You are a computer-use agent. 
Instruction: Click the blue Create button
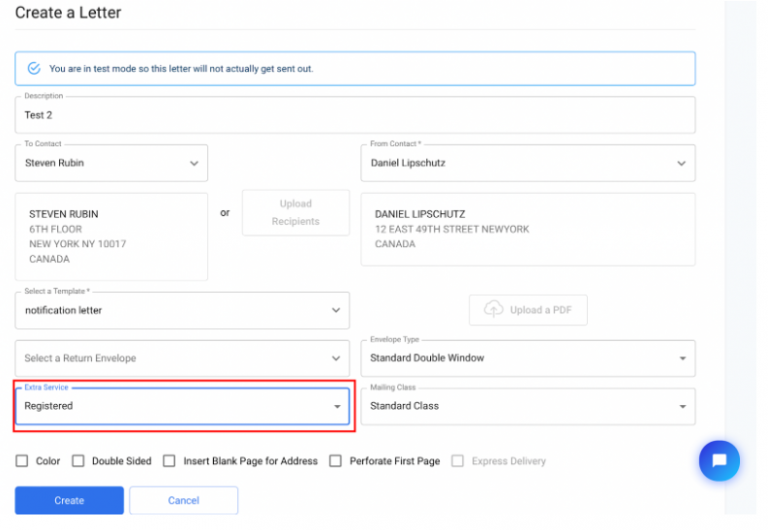click(69, 500)
